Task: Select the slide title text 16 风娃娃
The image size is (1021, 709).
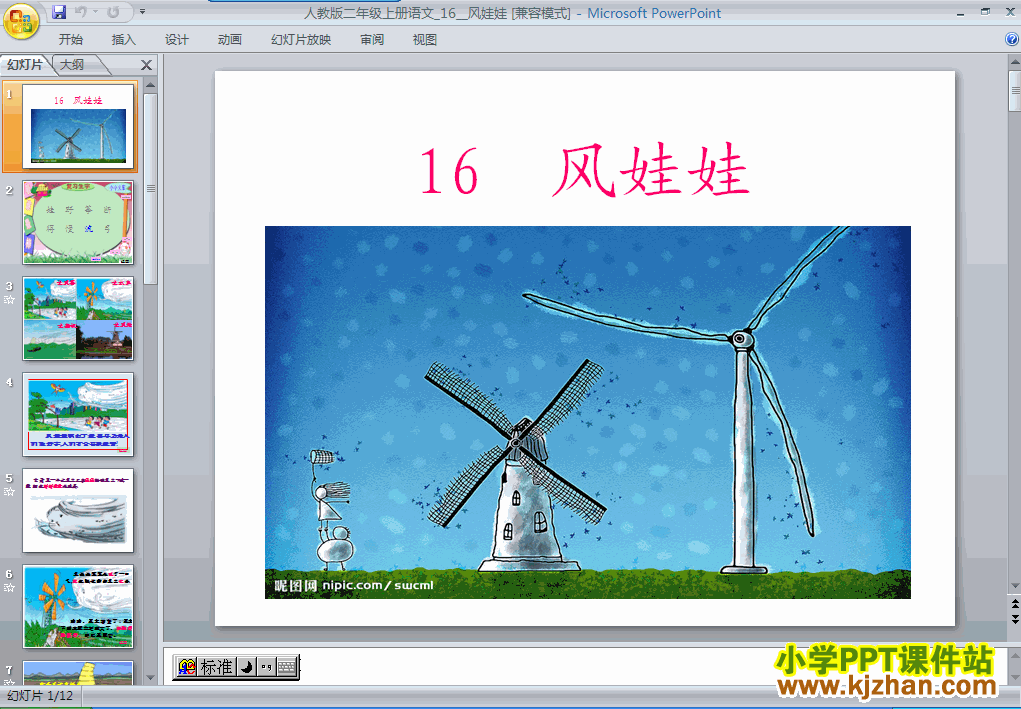Action: [584, 171]
